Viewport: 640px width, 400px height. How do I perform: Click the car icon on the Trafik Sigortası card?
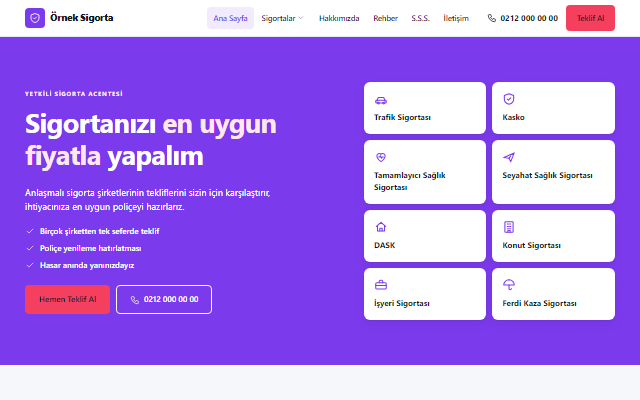tap(381, 100)
